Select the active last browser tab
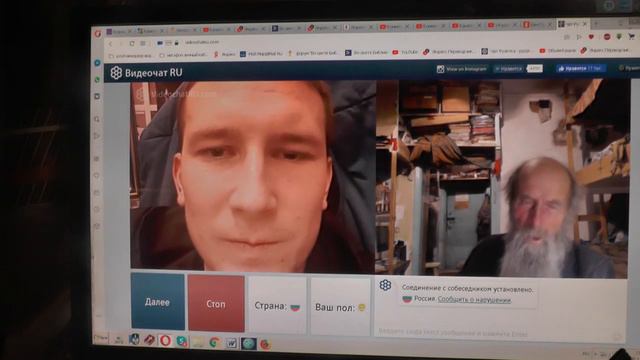Screen dimensions: 640x360 [572, 24]
